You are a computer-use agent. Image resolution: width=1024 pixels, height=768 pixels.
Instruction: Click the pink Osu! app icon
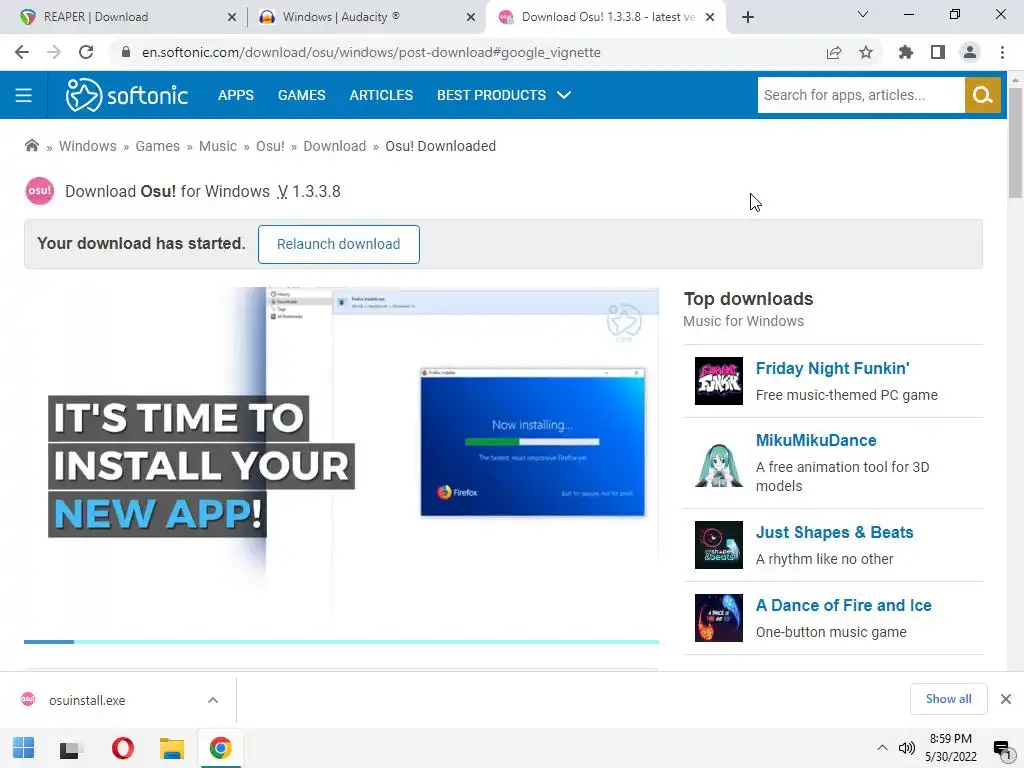[40, 191]
